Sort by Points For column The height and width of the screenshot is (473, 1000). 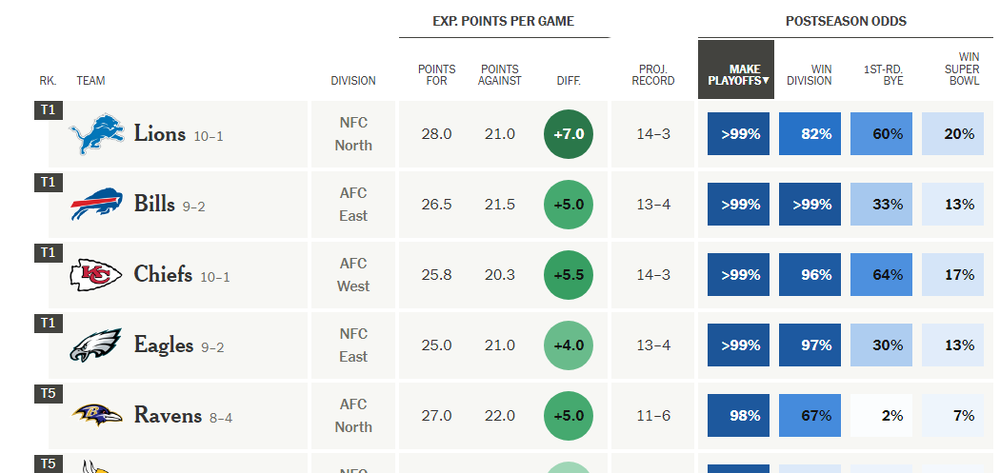[436, 75]
